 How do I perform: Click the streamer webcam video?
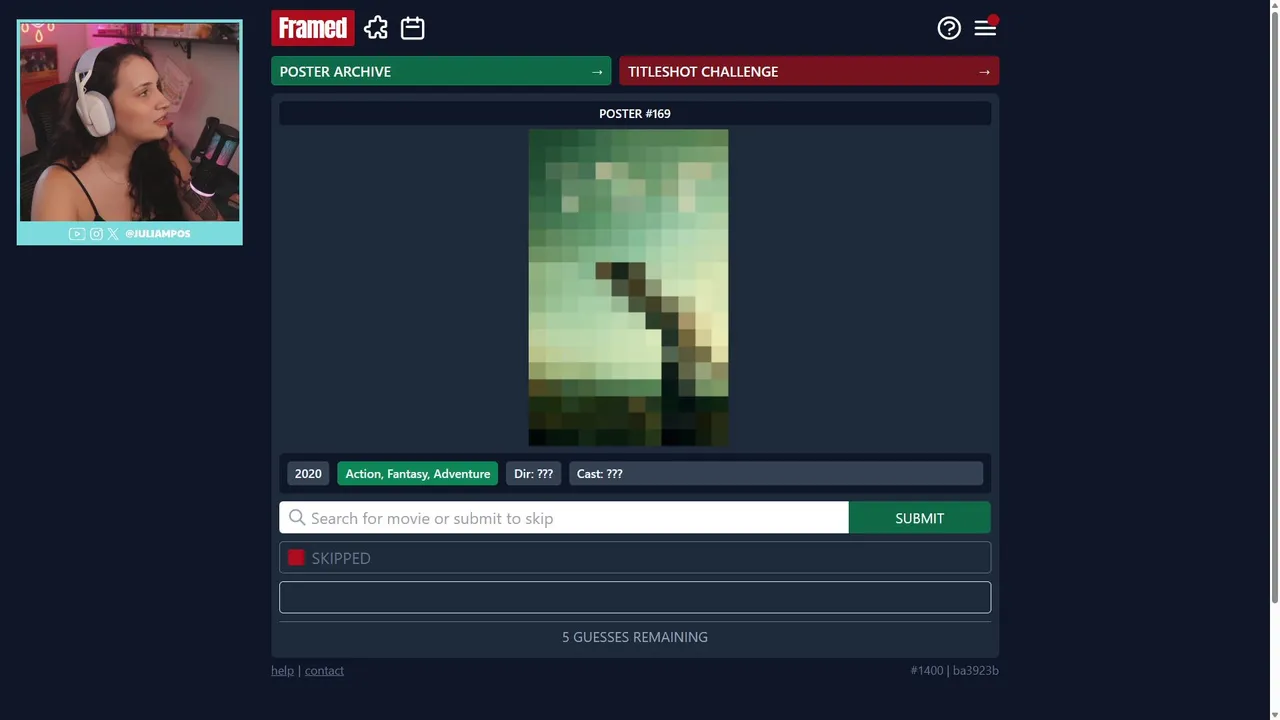pyautogui.click(x=130, y=121)
